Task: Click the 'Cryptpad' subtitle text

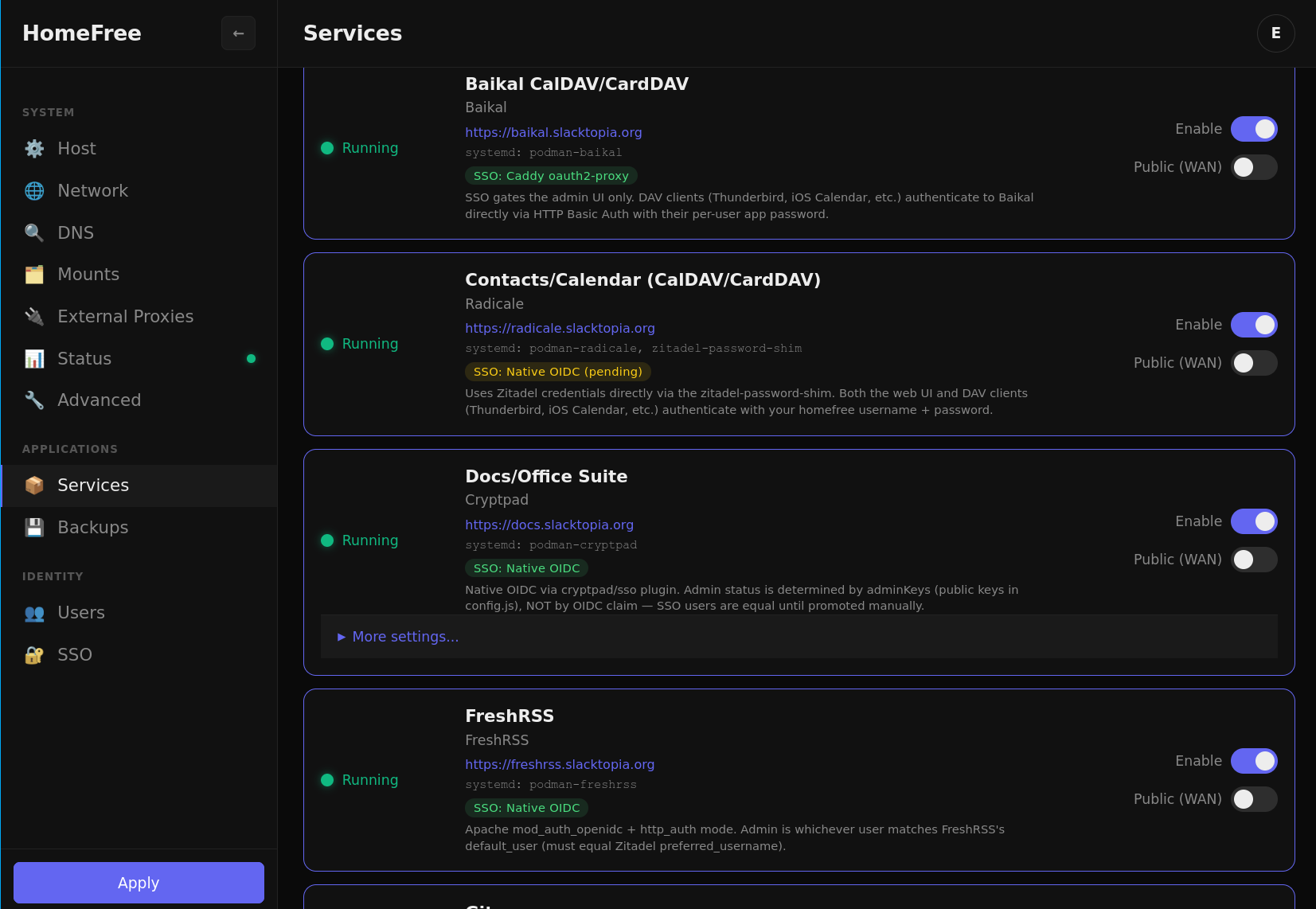Action: pyautogui.click(x=497, y=500)
